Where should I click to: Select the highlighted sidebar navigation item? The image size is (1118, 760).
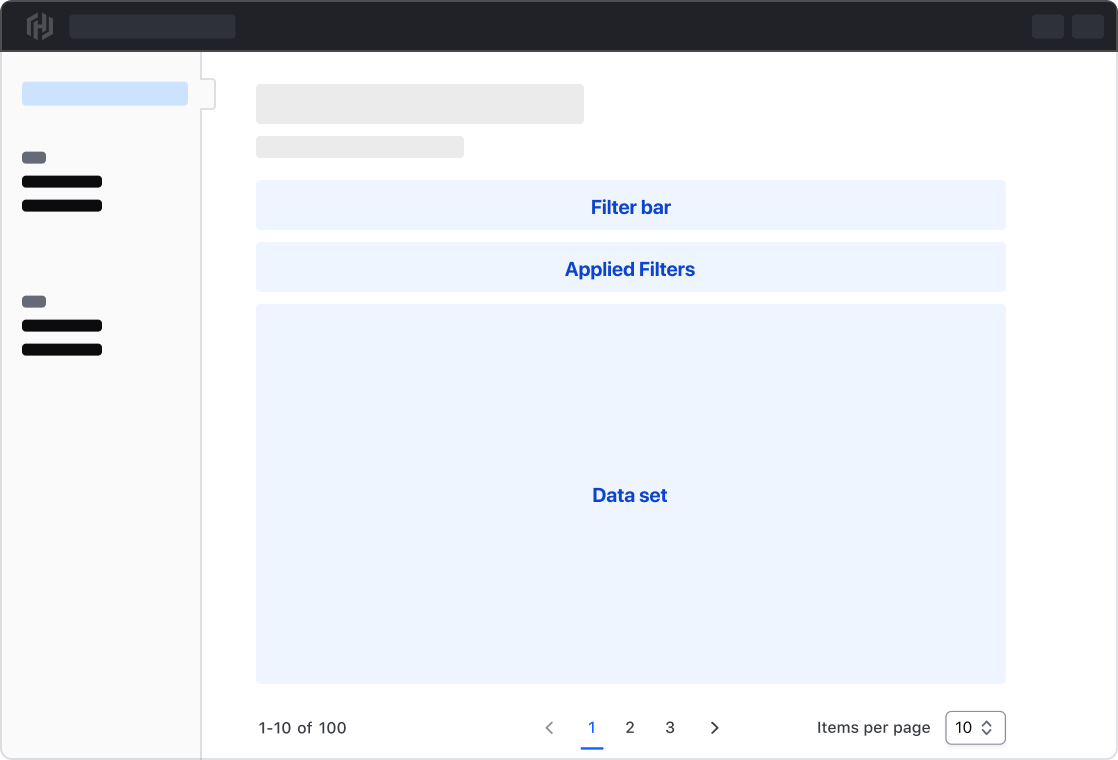(x=104, y=92)
